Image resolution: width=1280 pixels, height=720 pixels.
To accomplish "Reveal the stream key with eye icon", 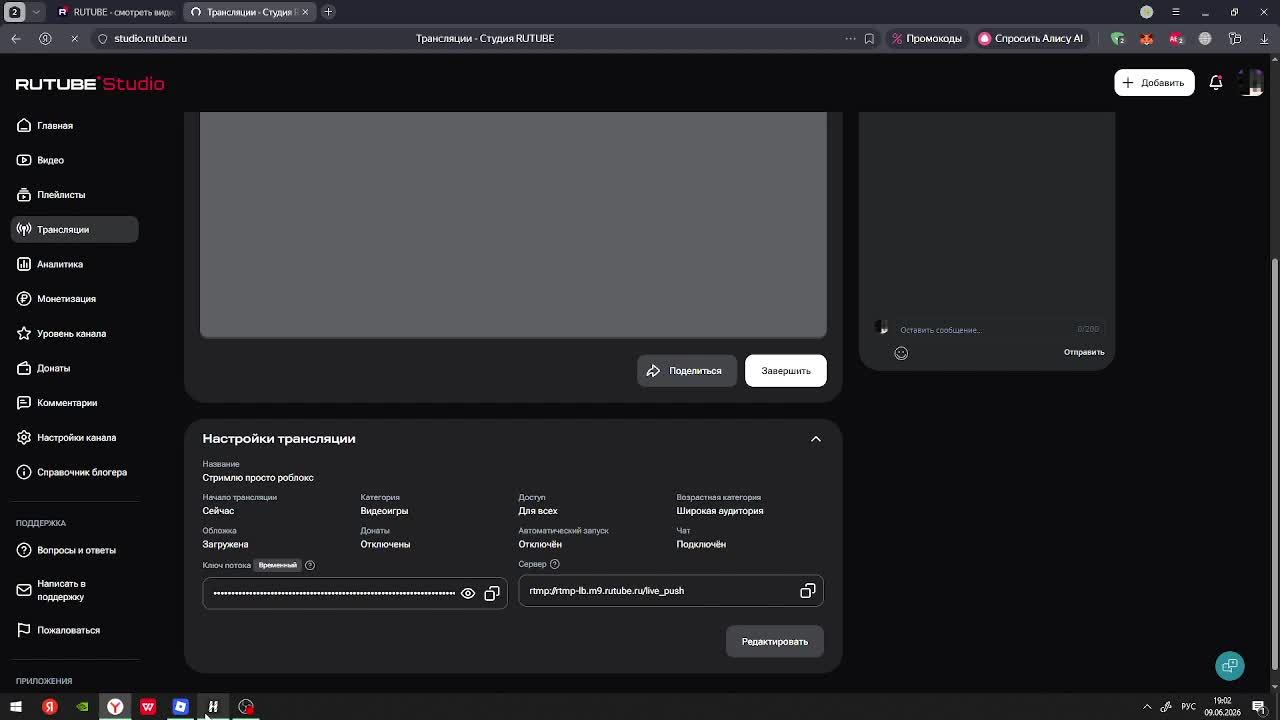I will click(468, 594).
